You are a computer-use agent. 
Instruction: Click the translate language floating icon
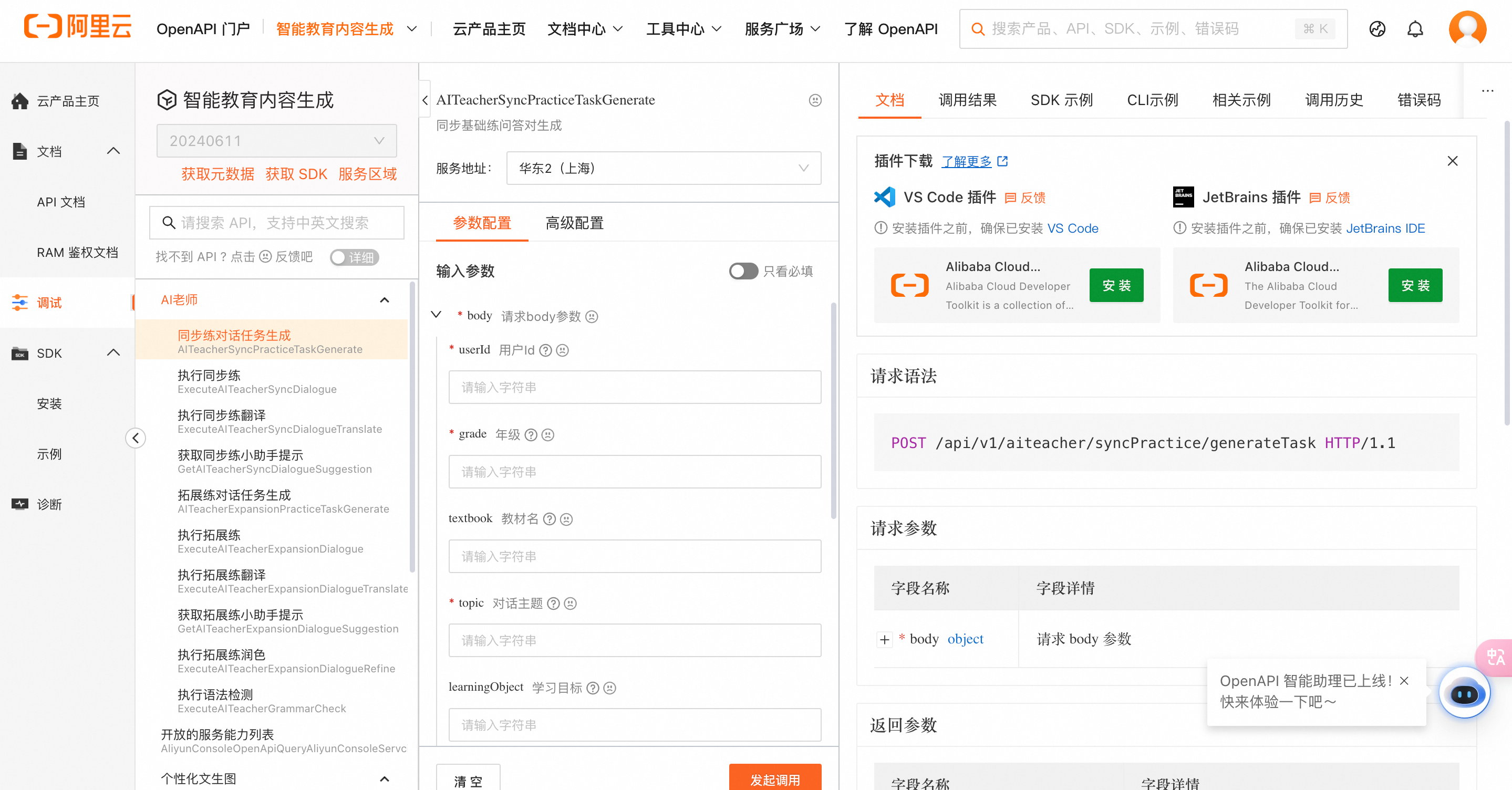[x=1496, y=657]
